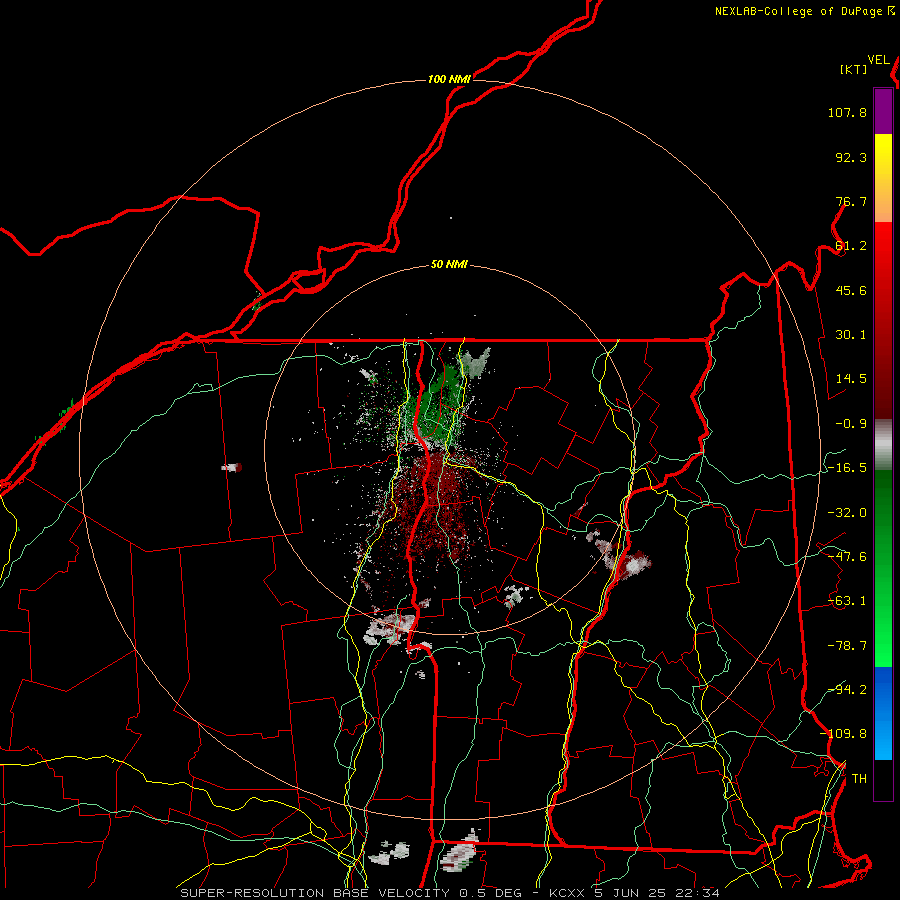
Task: Click the -109.8 scale value
Action: (x=844, y=734)
